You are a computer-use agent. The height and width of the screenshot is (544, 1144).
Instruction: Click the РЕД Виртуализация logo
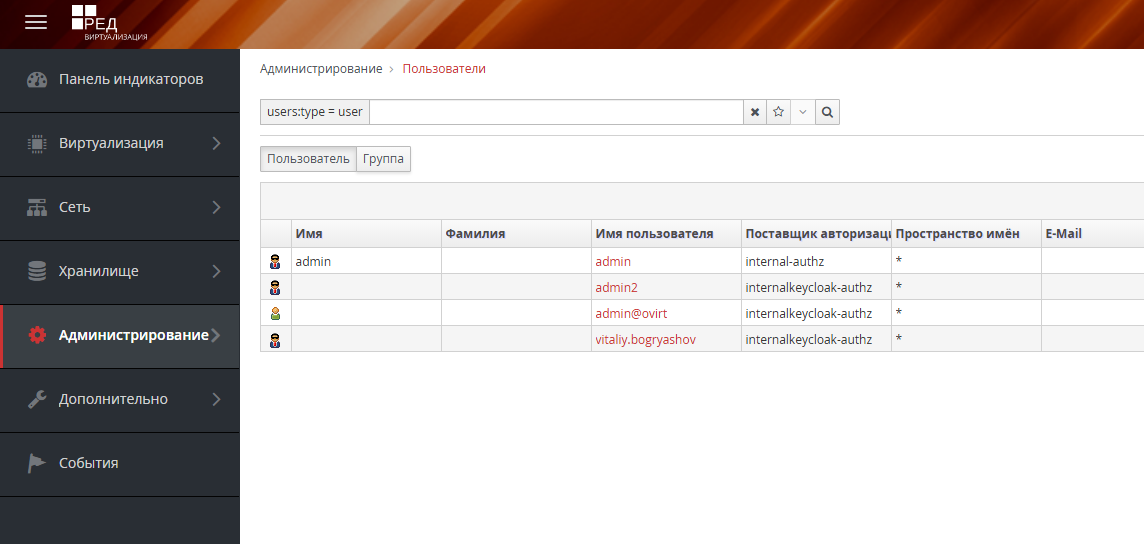[109, 23]
